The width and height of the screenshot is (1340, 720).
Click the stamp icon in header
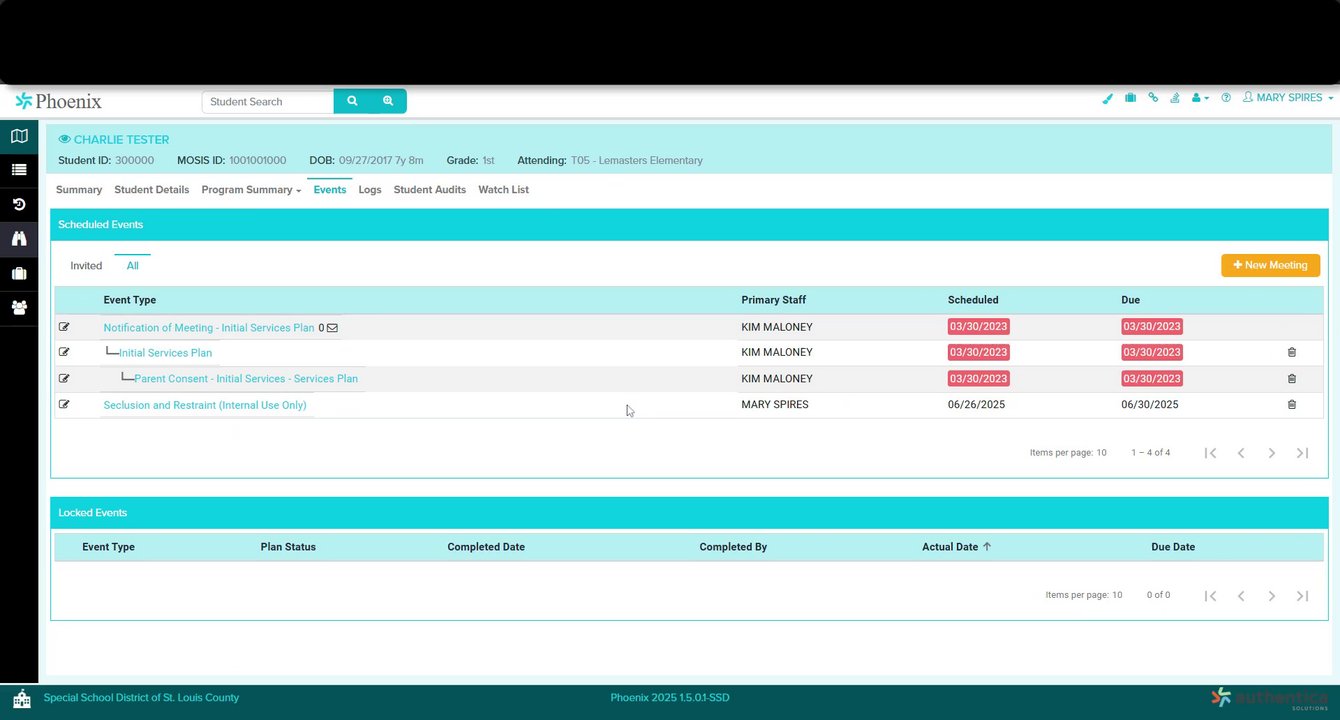pos(1175,98)
